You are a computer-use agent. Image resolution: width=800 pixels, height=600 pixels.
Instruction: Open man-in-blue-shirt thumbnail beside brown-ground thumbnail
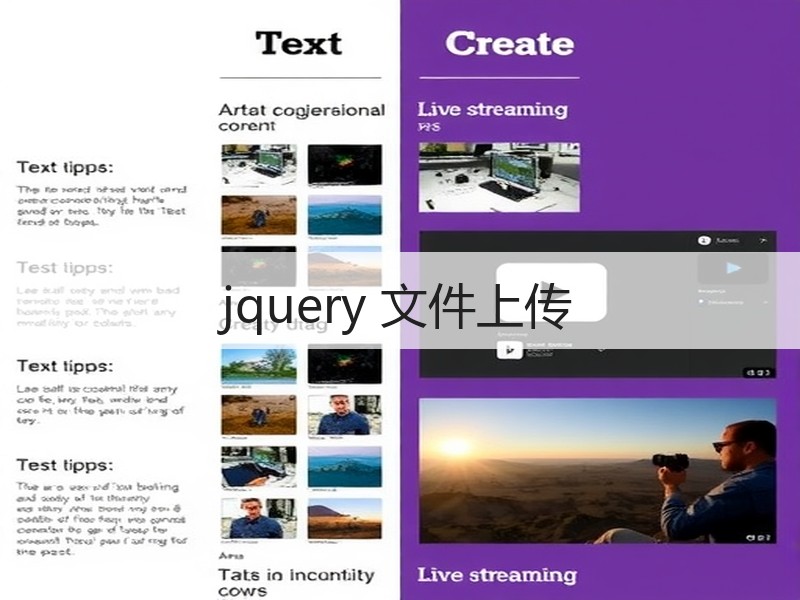point(344,415)
